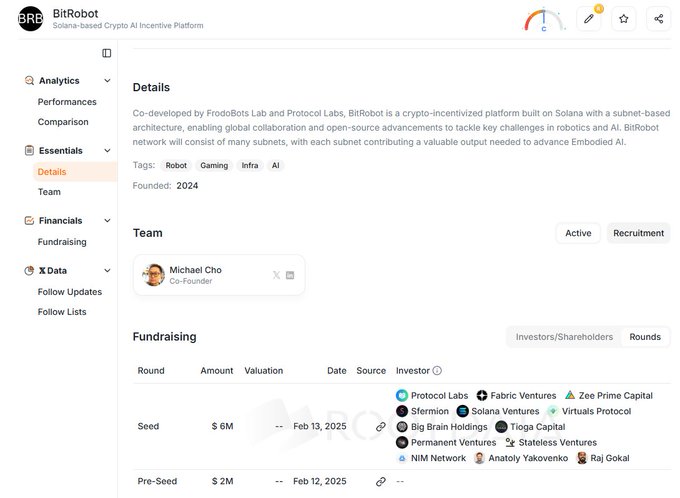Open Performances in the sidebar
The width and height of the screenshot is (680, 498).
click(x=67, y=102)
